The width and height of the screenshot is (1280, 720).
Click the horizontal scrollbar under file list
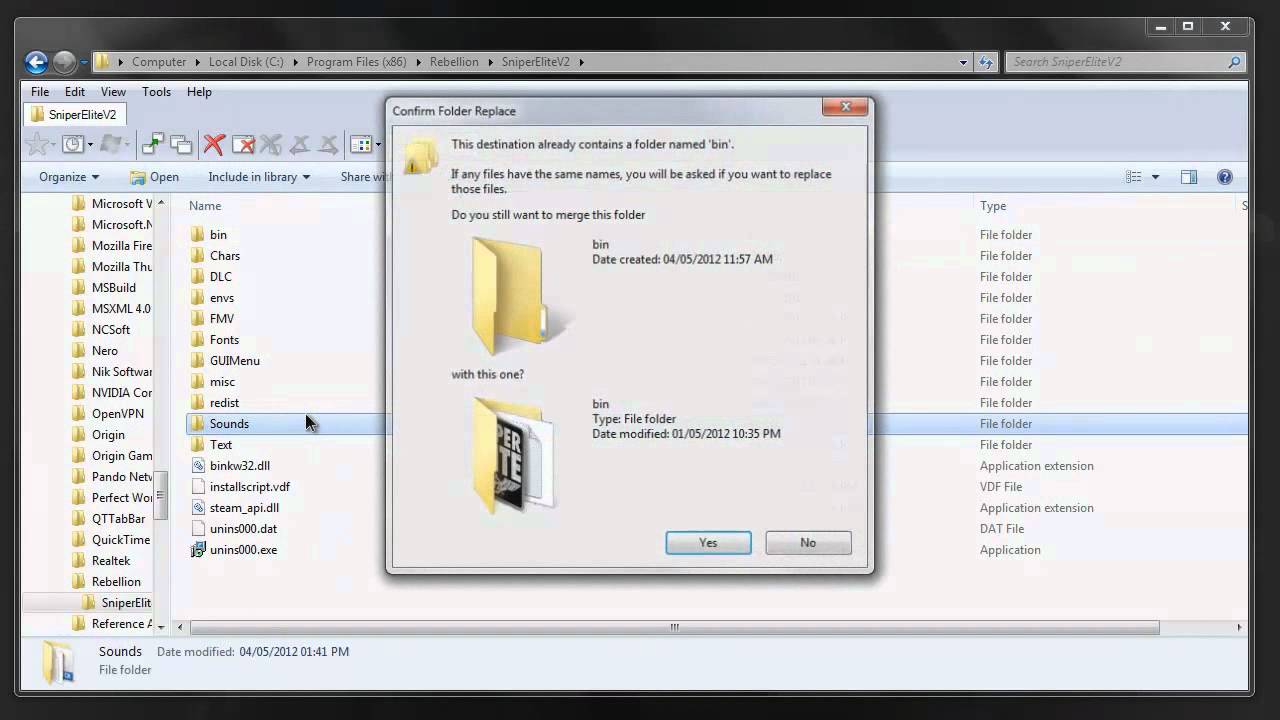click(674, 627)
